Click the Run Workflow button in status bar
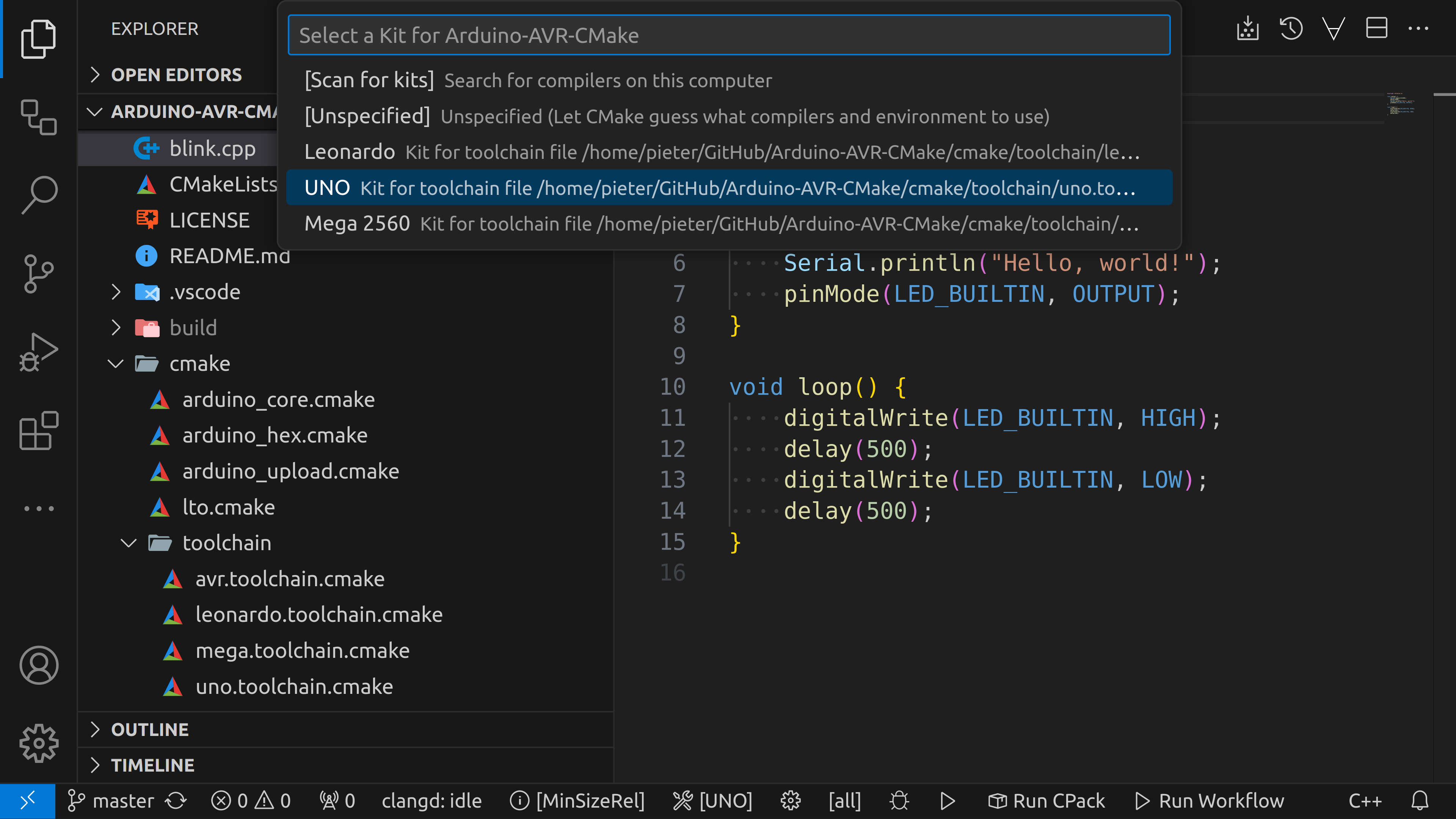Viewport: 1456px width, 819px height. [x=1221, y=800]
